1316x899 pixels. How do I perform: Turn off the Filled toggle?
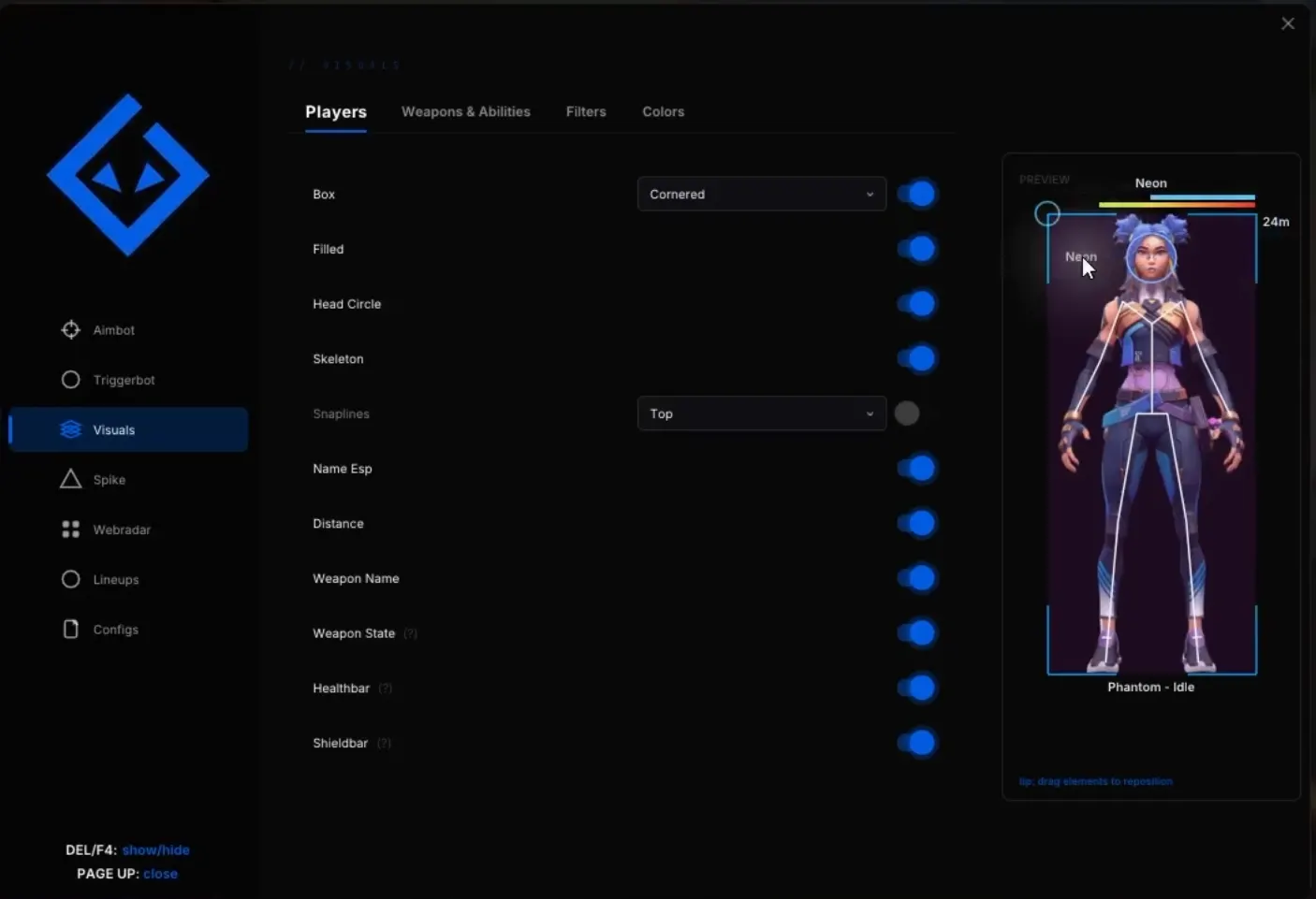(x=916, y=249)
